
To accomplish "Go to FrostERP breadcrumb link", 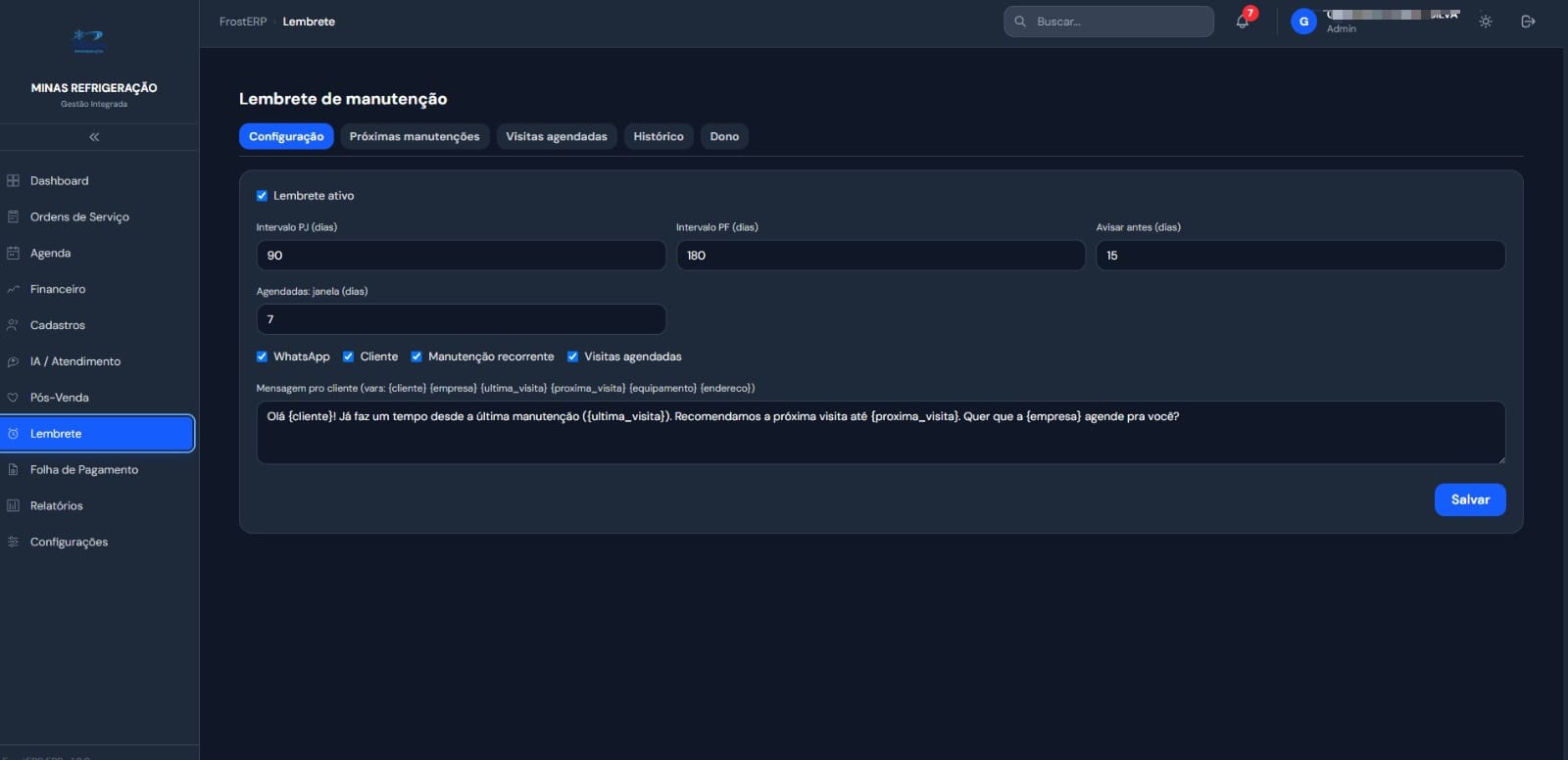I will (243, 22).
